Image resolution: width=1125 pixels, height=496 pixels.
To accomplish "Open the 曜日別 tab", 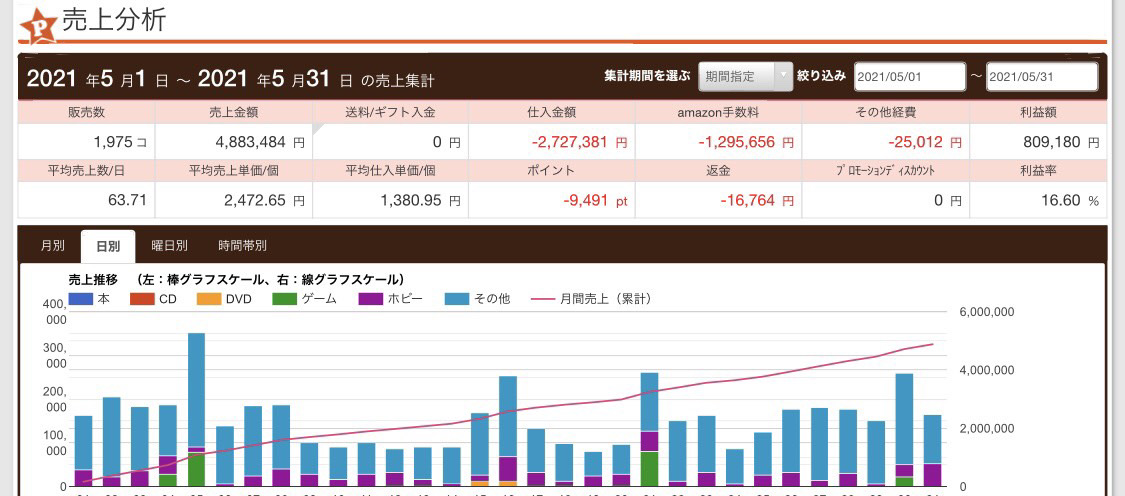I will 169,245.
